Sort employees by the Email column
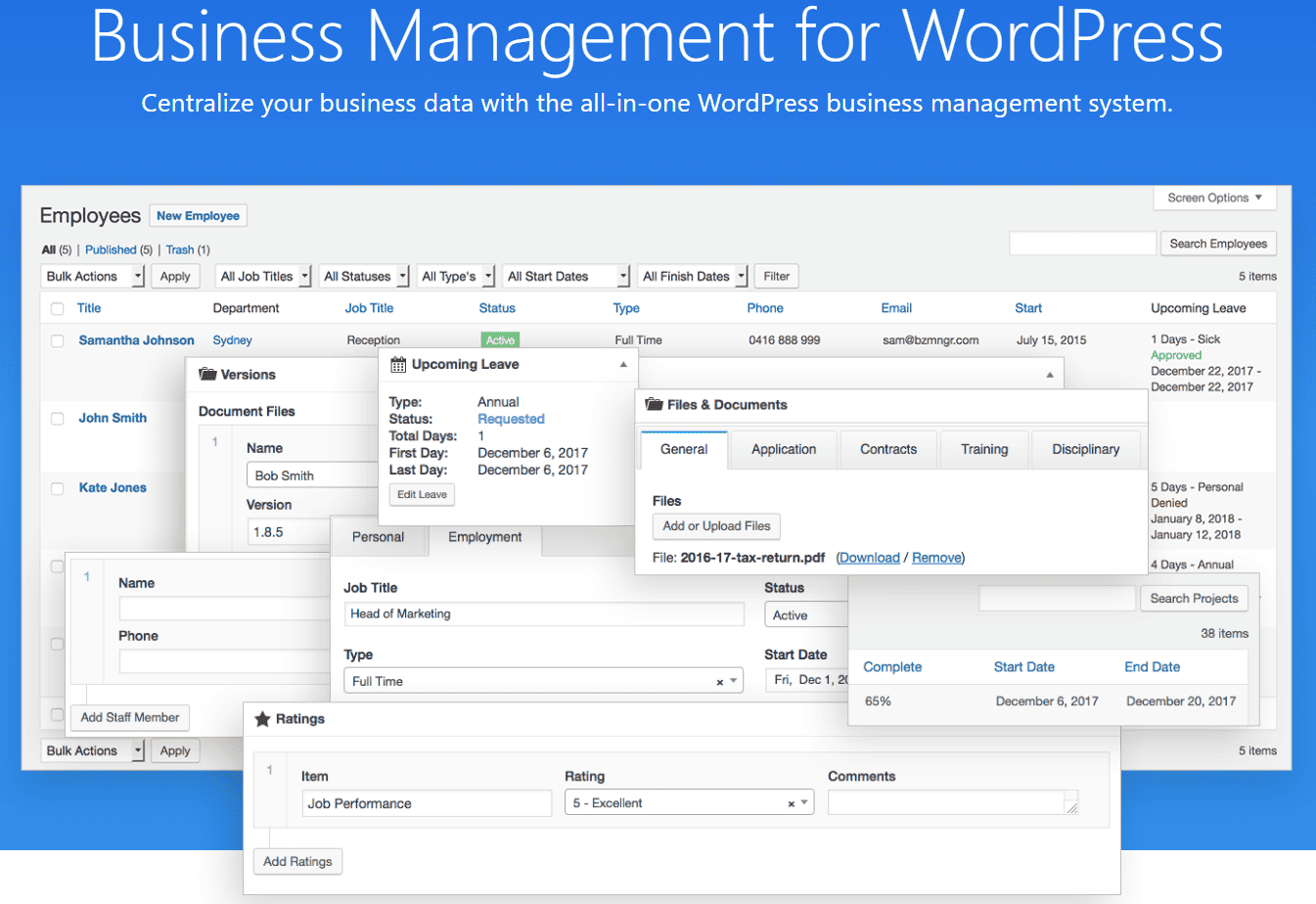 (x=896, y=308)
